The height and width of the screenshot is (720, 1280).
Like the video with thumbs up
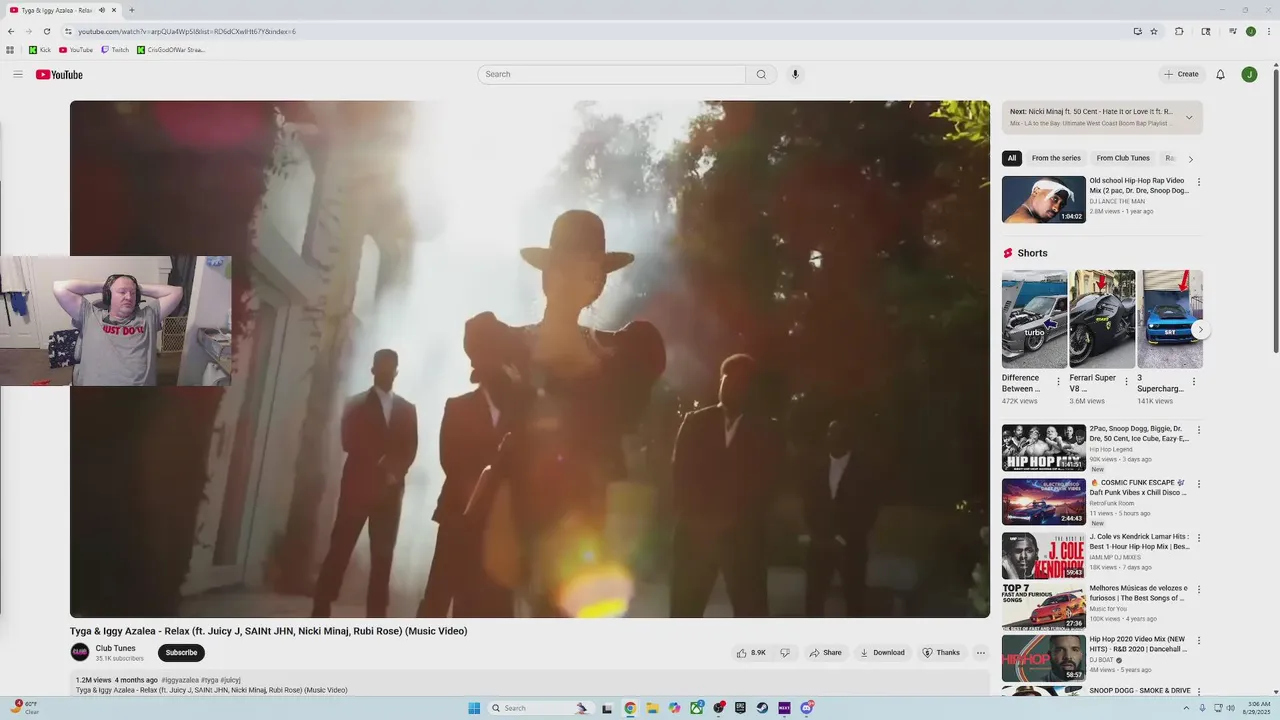pos(751,653)
